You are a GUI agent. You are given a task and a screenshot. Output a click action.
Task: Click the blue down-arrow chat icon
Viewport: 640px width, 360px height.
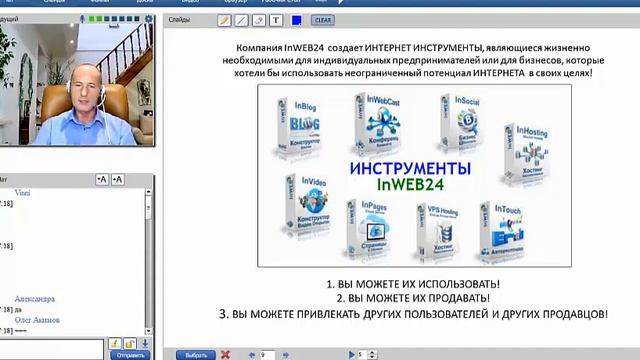(x=145, y=343)
